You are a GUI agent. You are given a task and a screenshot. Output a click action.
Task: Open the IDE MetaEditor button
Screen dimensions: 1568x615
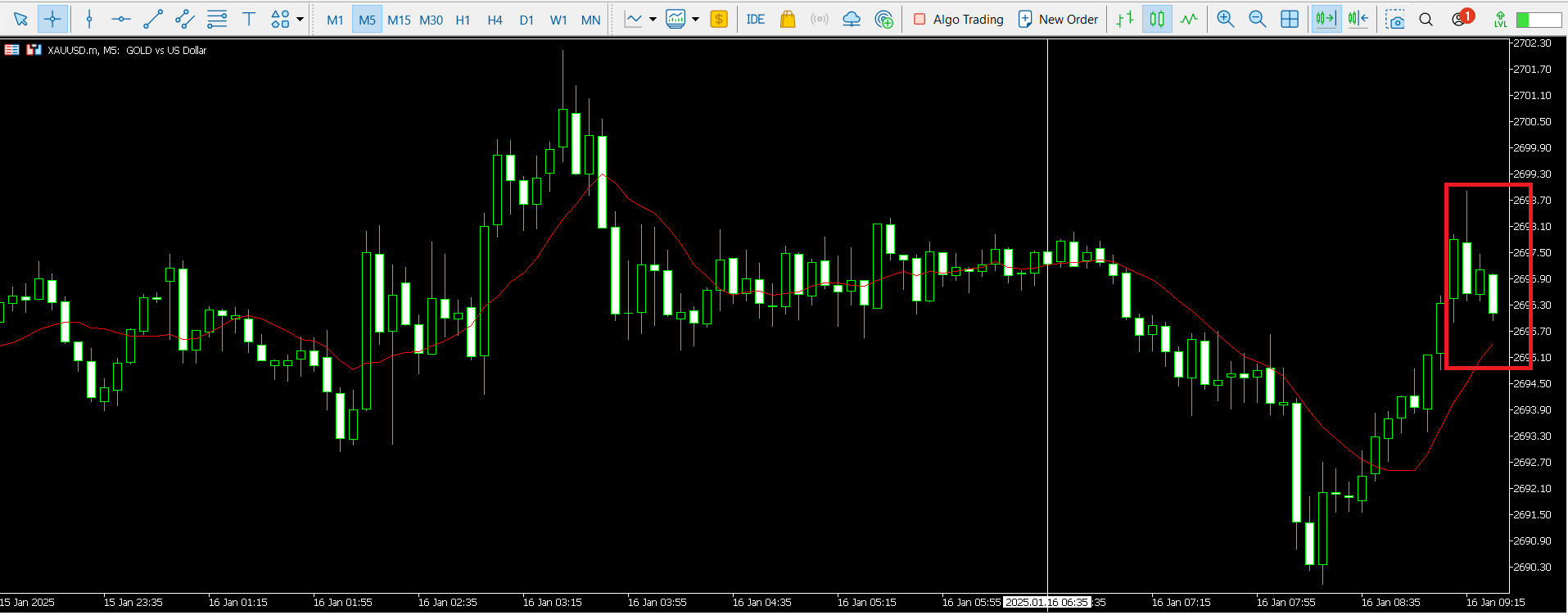pos(755,19)
